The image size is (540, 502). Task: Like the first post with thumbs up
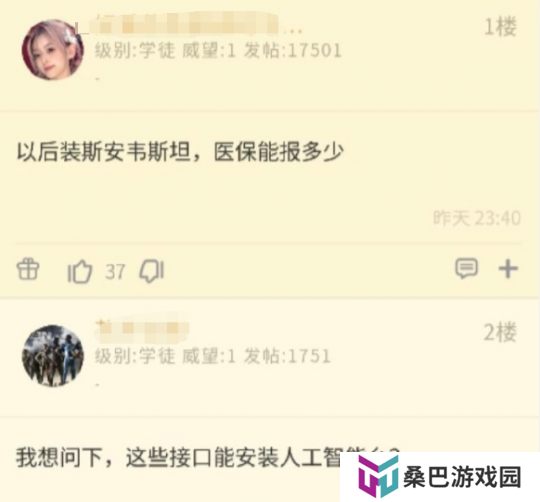click(x=80, y=271)
